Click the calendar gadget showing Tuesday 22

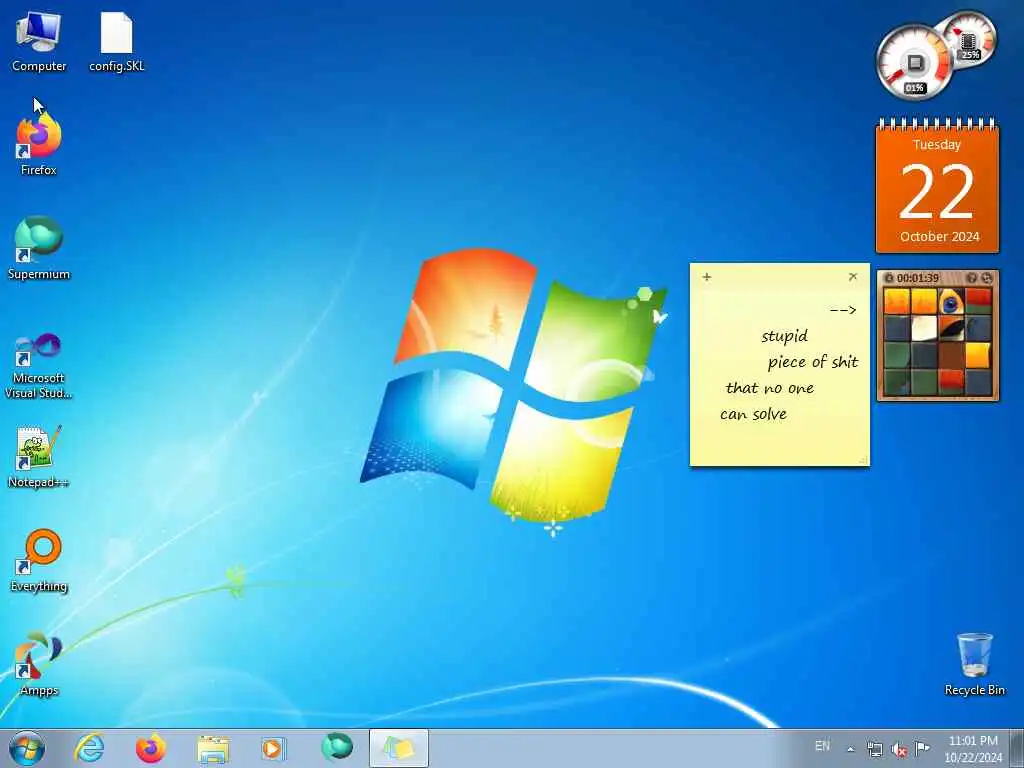pos(937,185)
